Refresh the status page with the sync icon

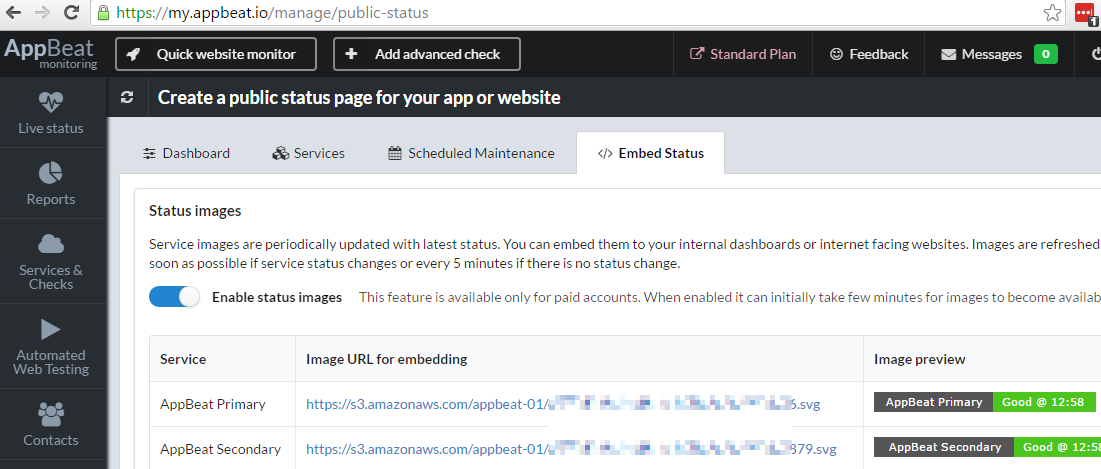(127, 98)
